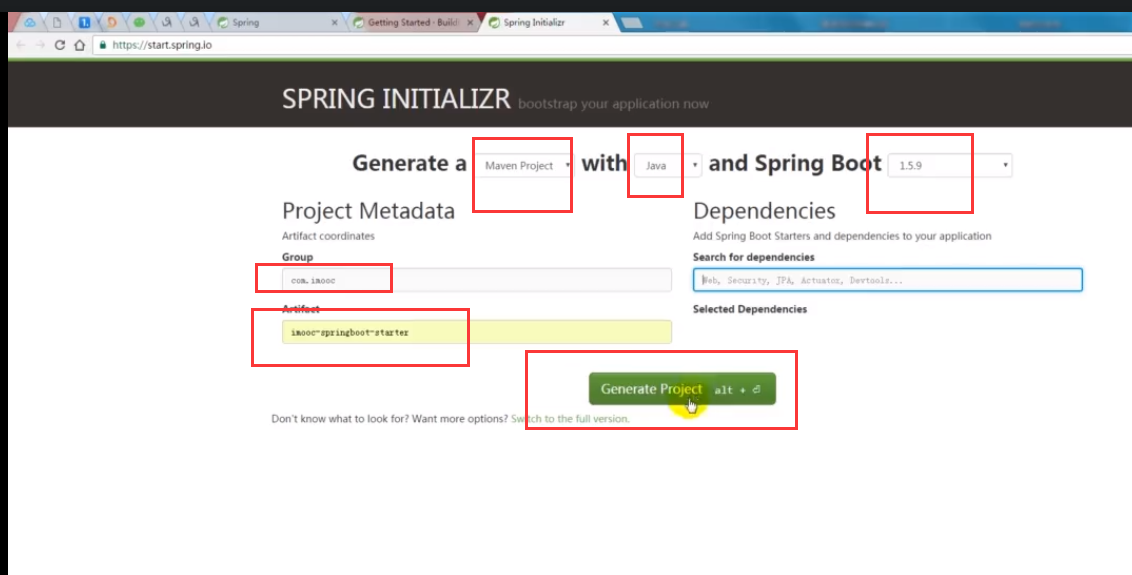Focus the Search for dependencies box
The image size is (1132, 575).
coord(887,280)
